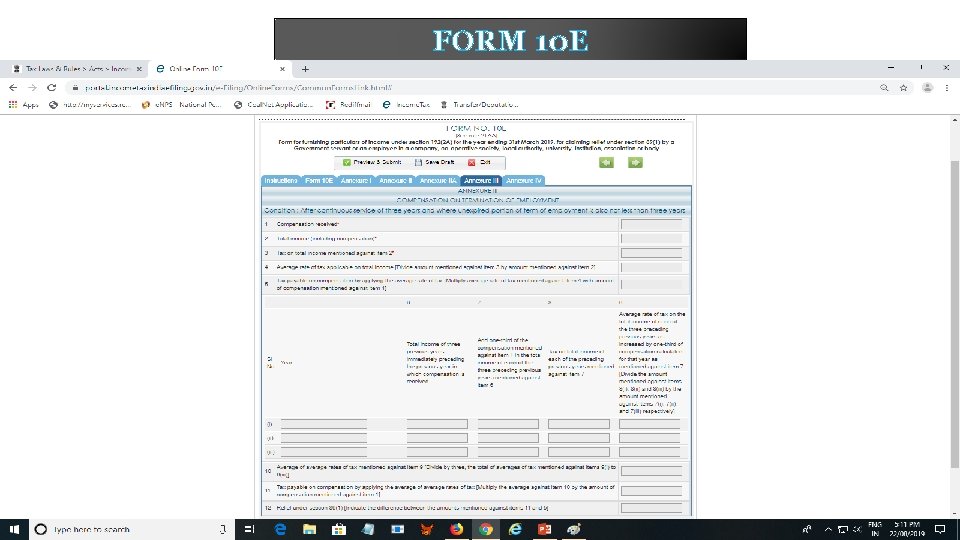Show hidden system tray icons chevron
The image size is (960, 540).
tap(828, 529)
